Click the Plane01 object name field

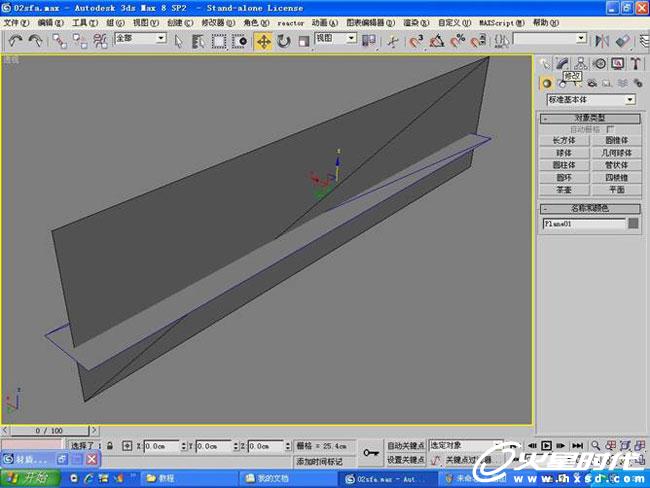coord(584,224)
